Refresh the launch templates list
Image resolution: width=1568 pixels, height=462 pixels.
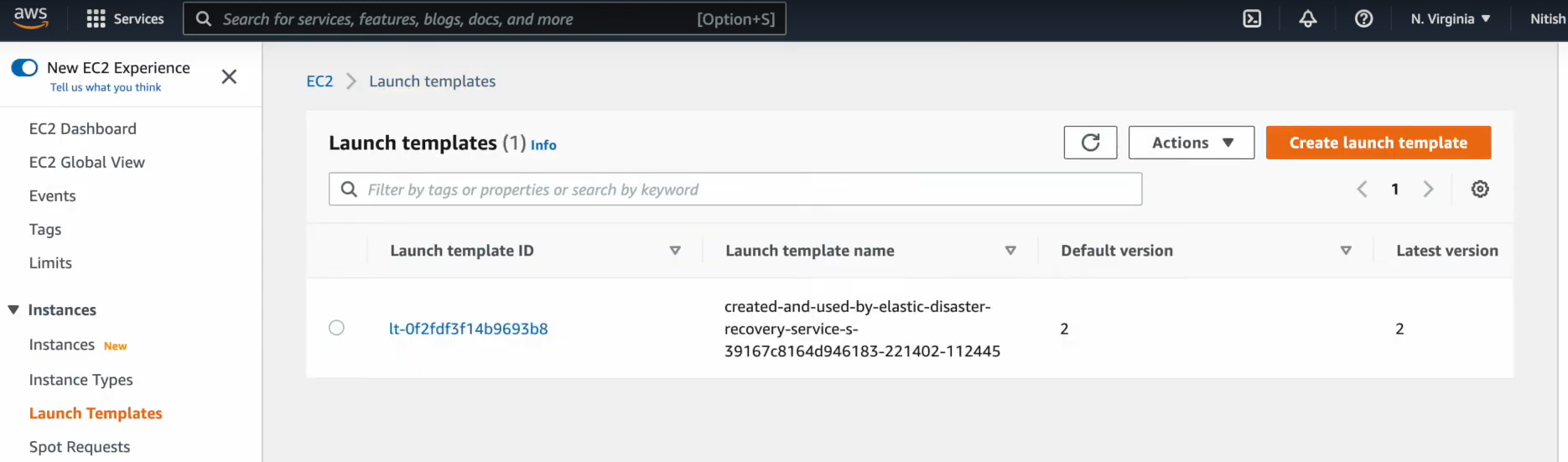coord(1090,143)
